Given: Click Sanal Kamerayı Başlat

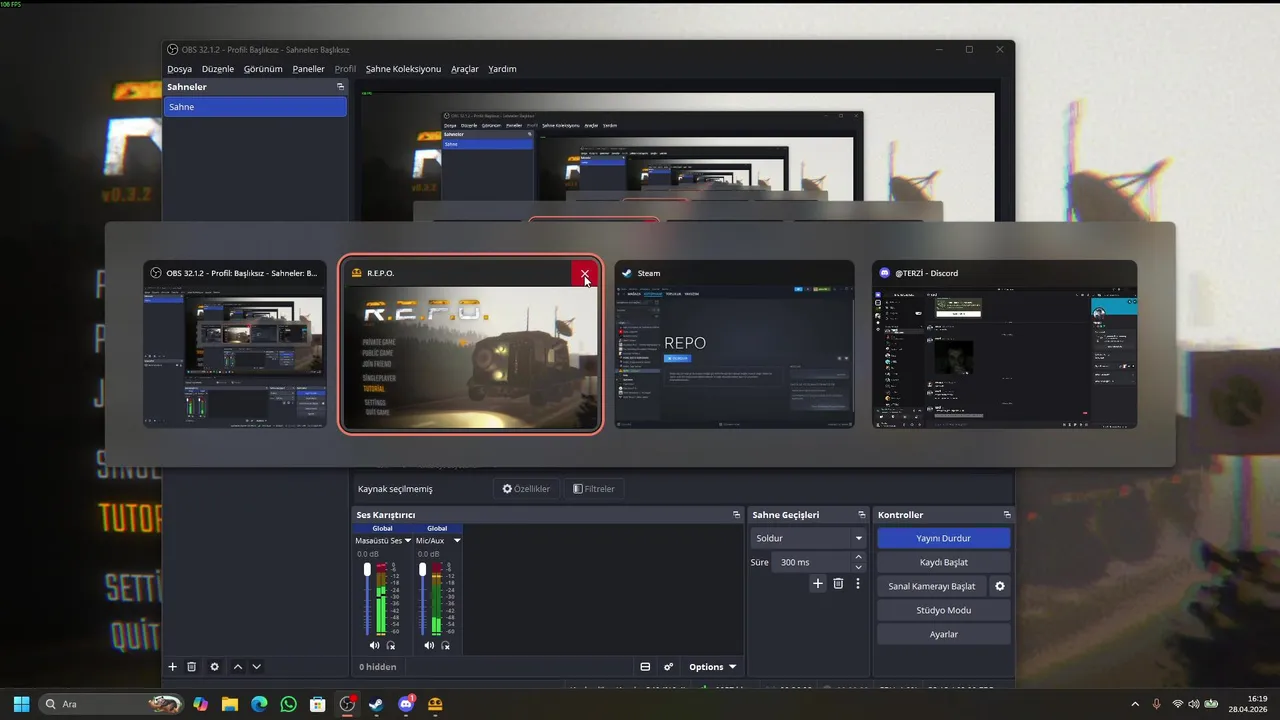Looking at the screenshot, I should (932, 586).
